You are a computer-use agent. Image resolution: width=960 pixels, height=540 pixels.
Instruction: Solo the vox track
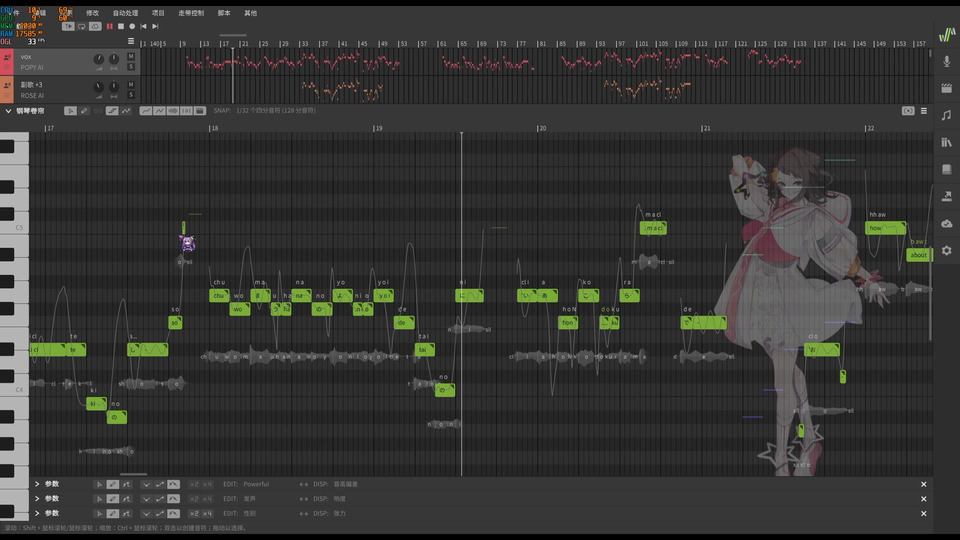130,67
